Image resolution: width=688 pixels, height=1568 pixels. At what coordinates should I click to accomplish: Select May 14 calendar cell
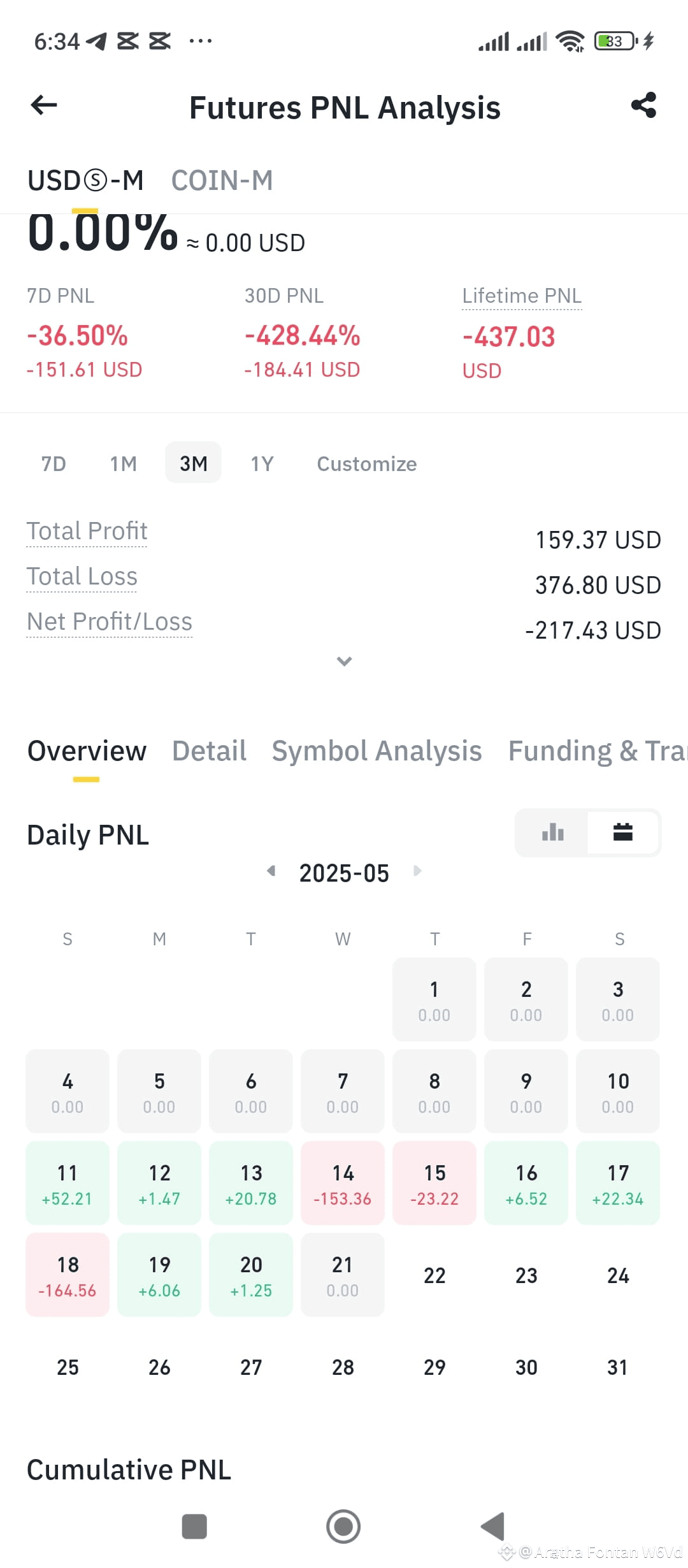click(343, 1183)
